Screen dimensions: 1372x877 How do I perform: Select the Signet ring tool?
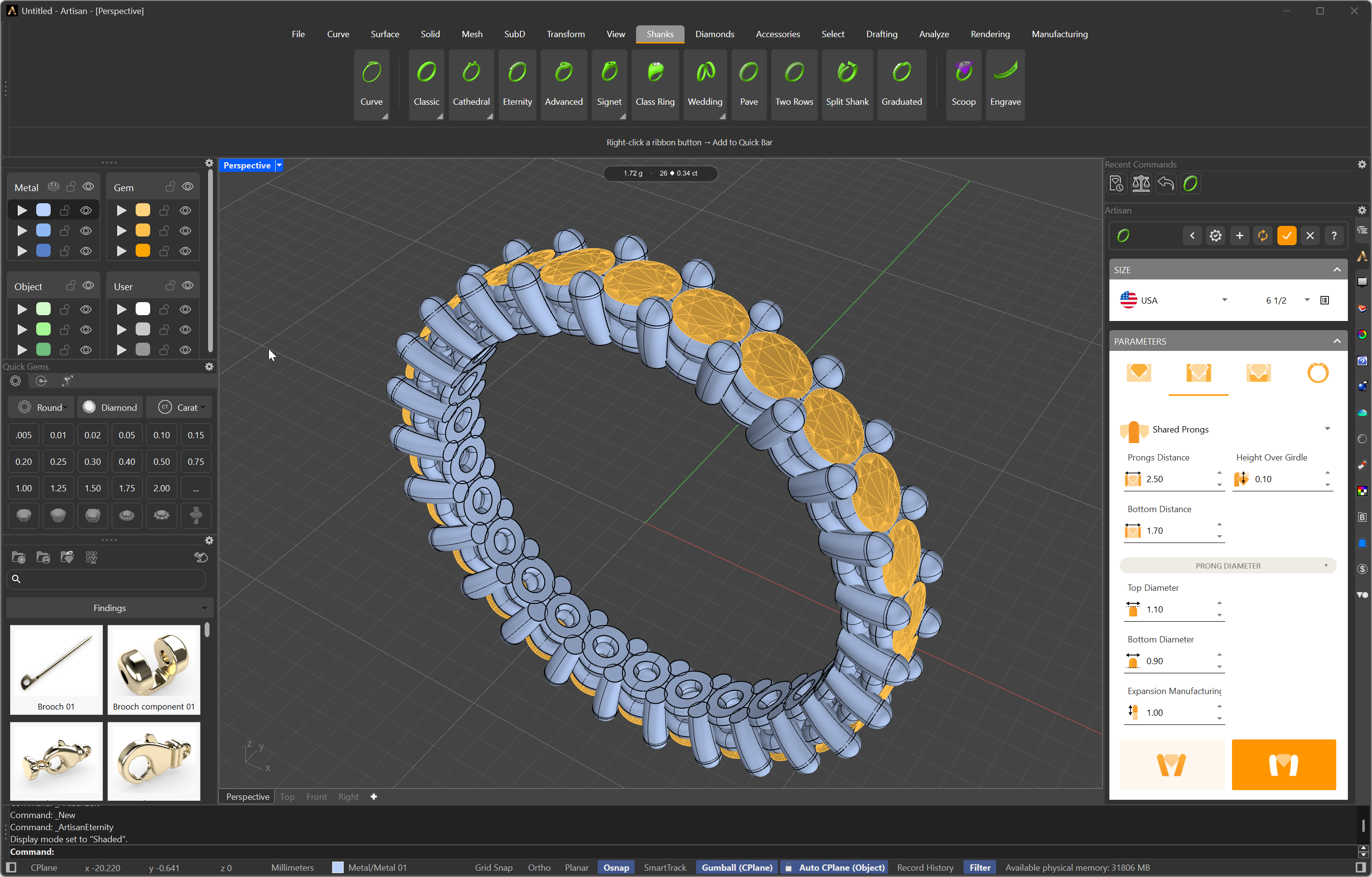[609, 84]
